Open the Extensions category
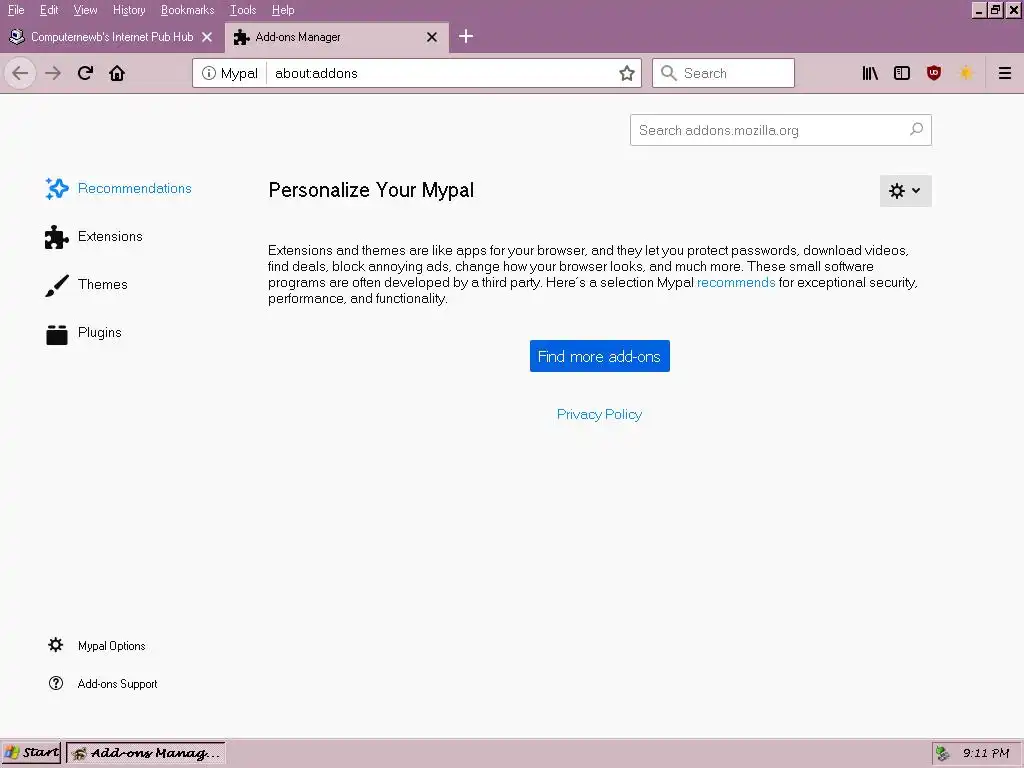The image size is (1024, 768). coord(93,236)
